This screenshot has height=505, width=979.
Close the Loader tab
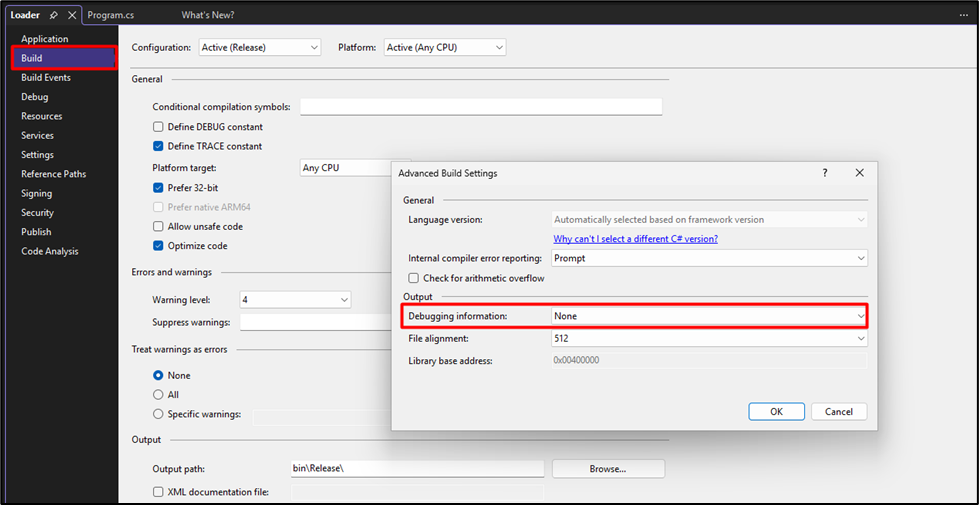[72, 15]
